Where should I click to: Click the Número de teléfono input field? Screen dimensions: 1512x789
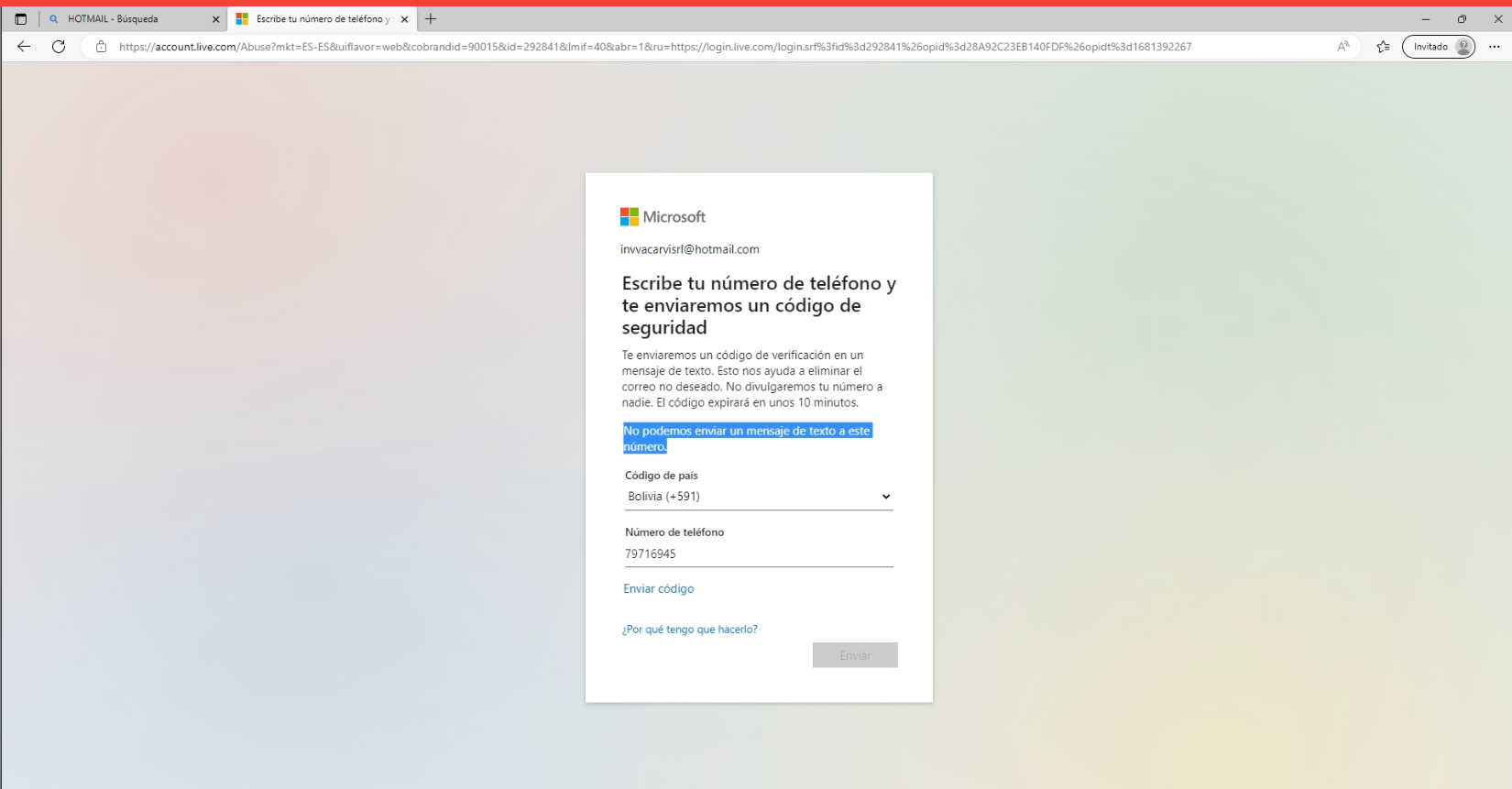point(759,554)
